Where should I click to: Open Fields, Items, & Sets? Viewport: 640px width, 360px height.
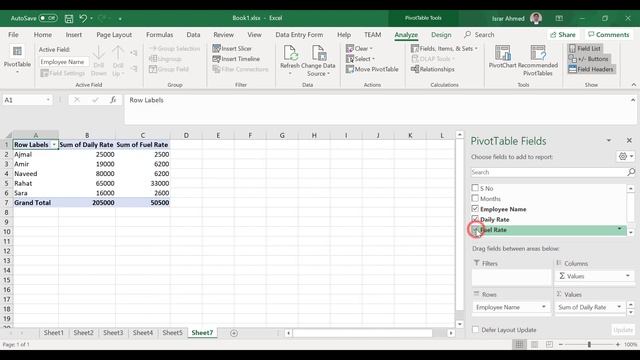point(444,48)
